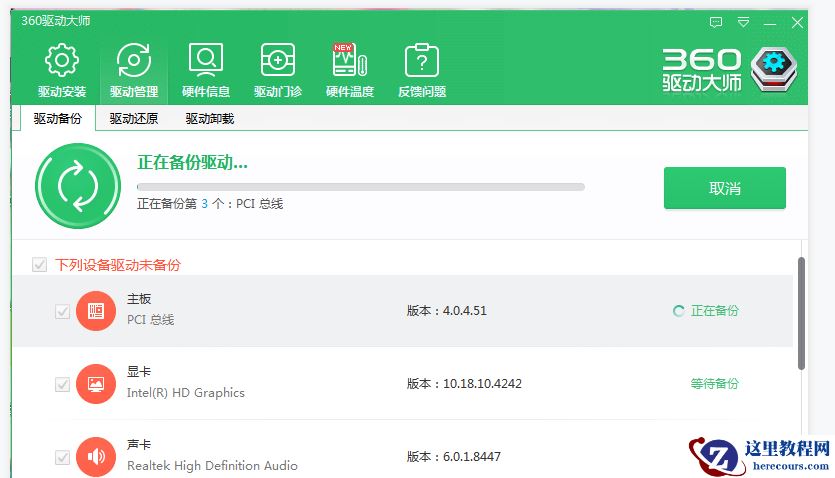Click the 声卡 speaker device icon
This screenshot has width=835, height=478.
point(96,457)
